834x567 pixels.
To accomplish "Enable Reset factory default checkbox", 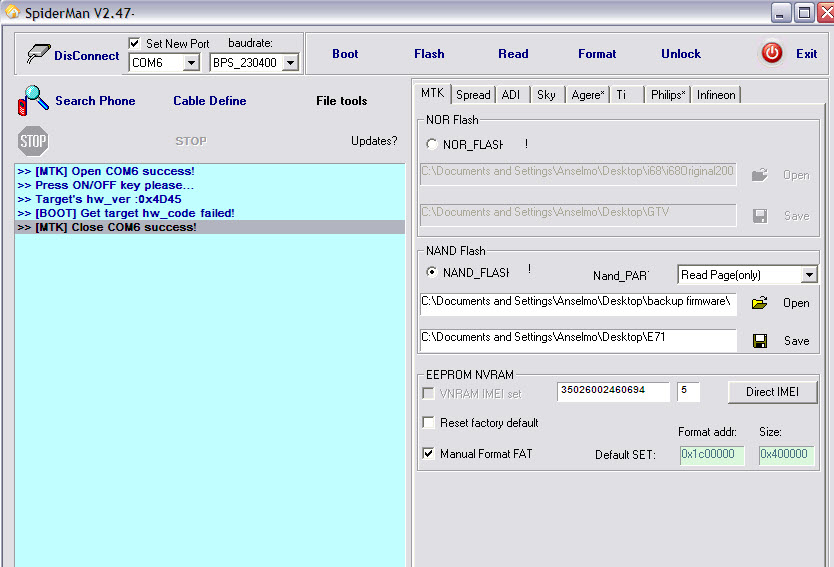I will (x=428, y=422).
